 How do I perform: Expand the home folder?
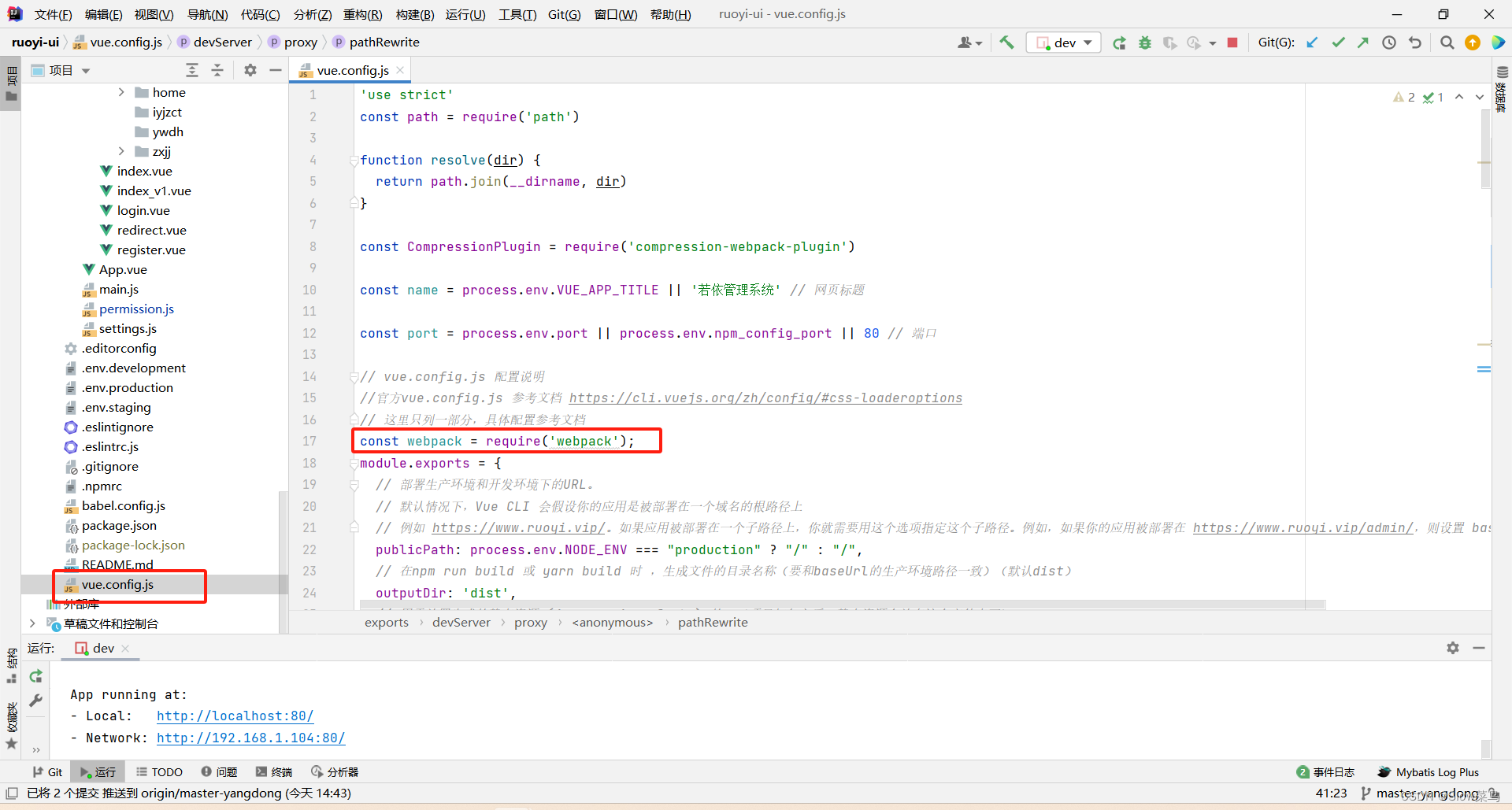click(x=121, y=92)
